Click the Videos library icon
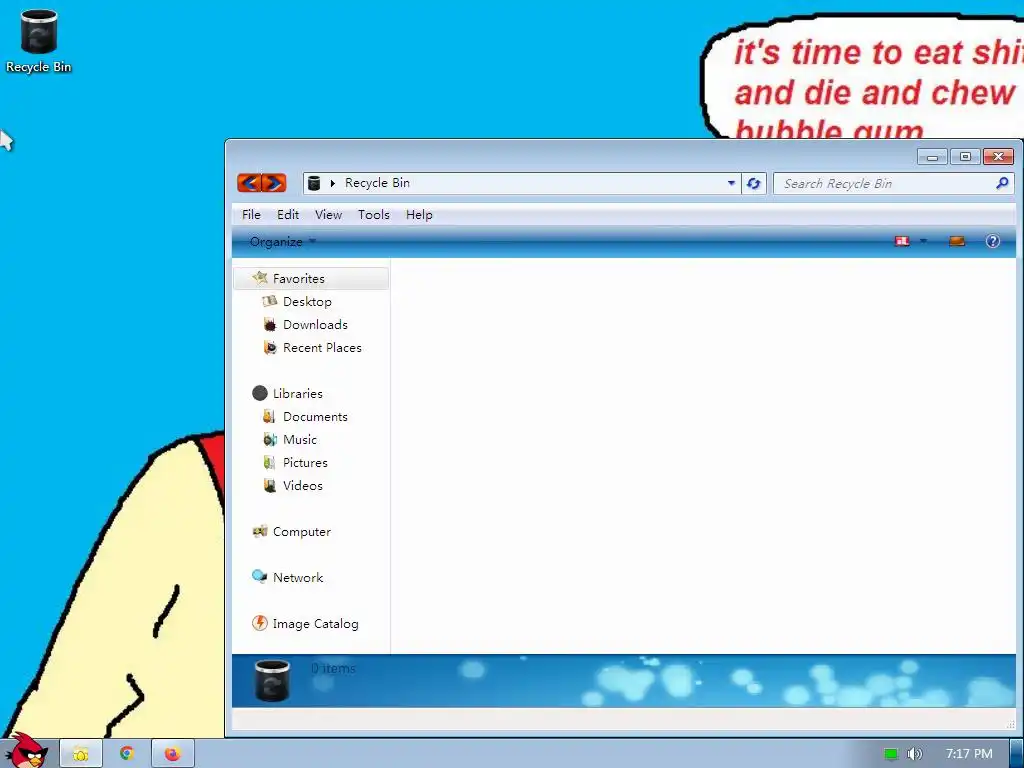 pyautogui.click(x=269, y=485)
